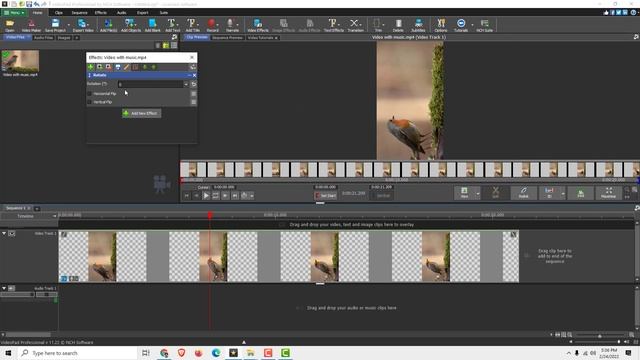Open the View button dropdown arrow
This screenshot has height=360, width=640.
(x=478, y=193)
